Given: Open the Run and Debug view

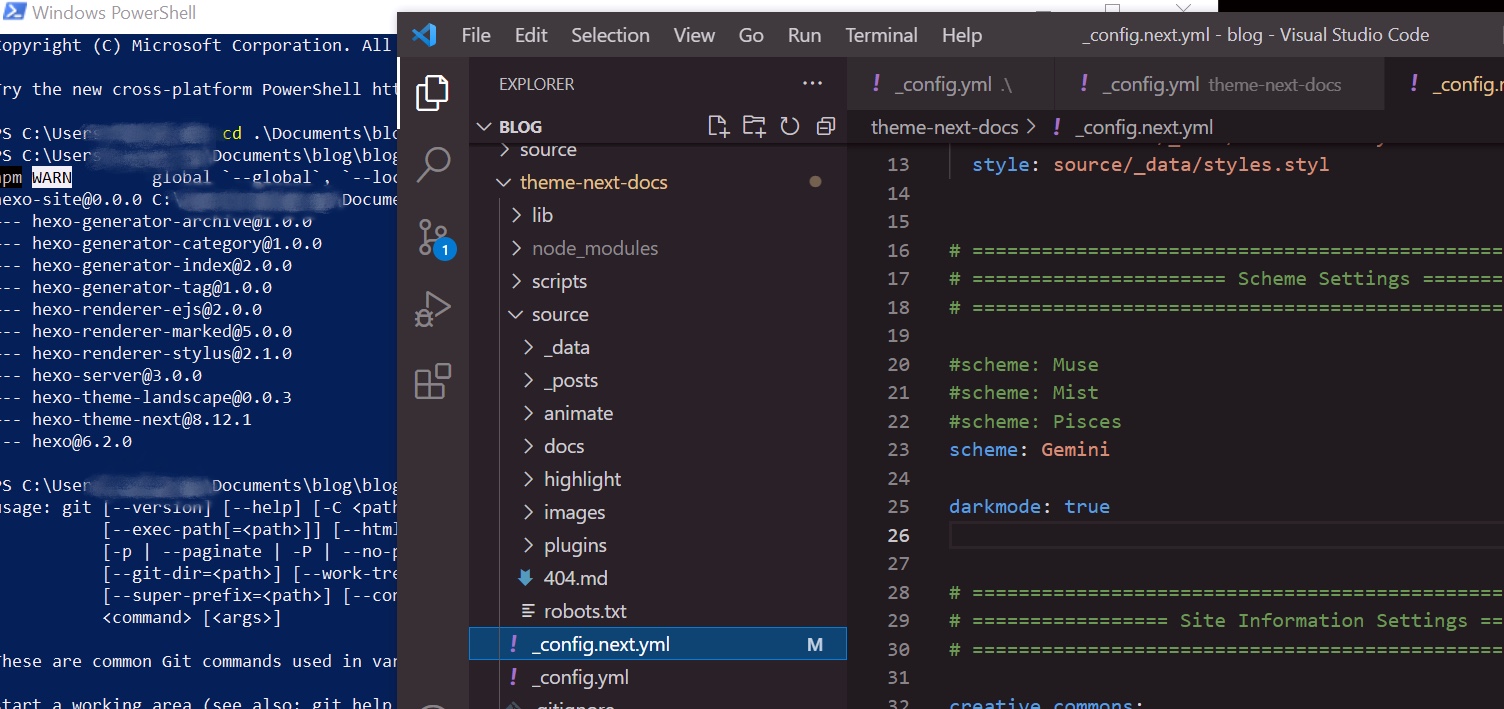Looking at the screenshot, I should pos(432,309).
